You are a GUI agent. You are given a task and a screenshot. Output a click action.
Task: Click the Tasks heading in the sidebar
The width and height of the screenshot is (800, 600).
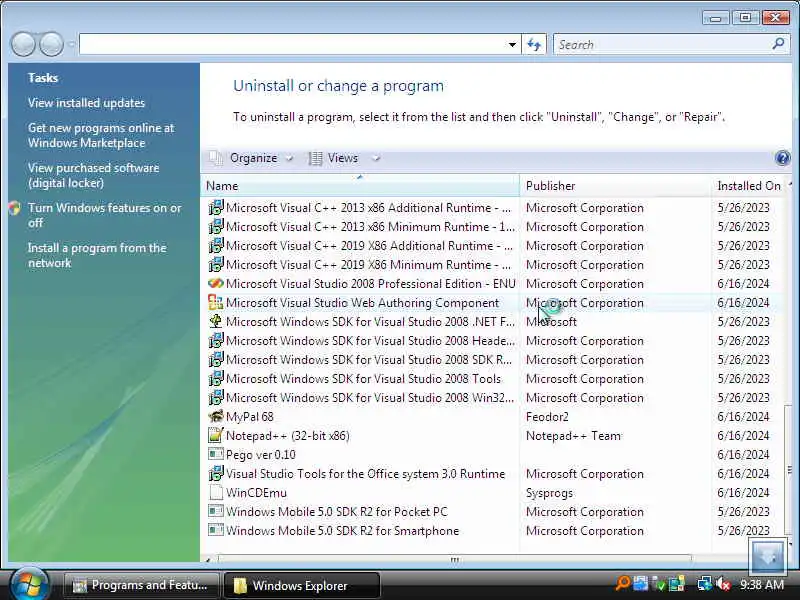click(x=43, y=78)
